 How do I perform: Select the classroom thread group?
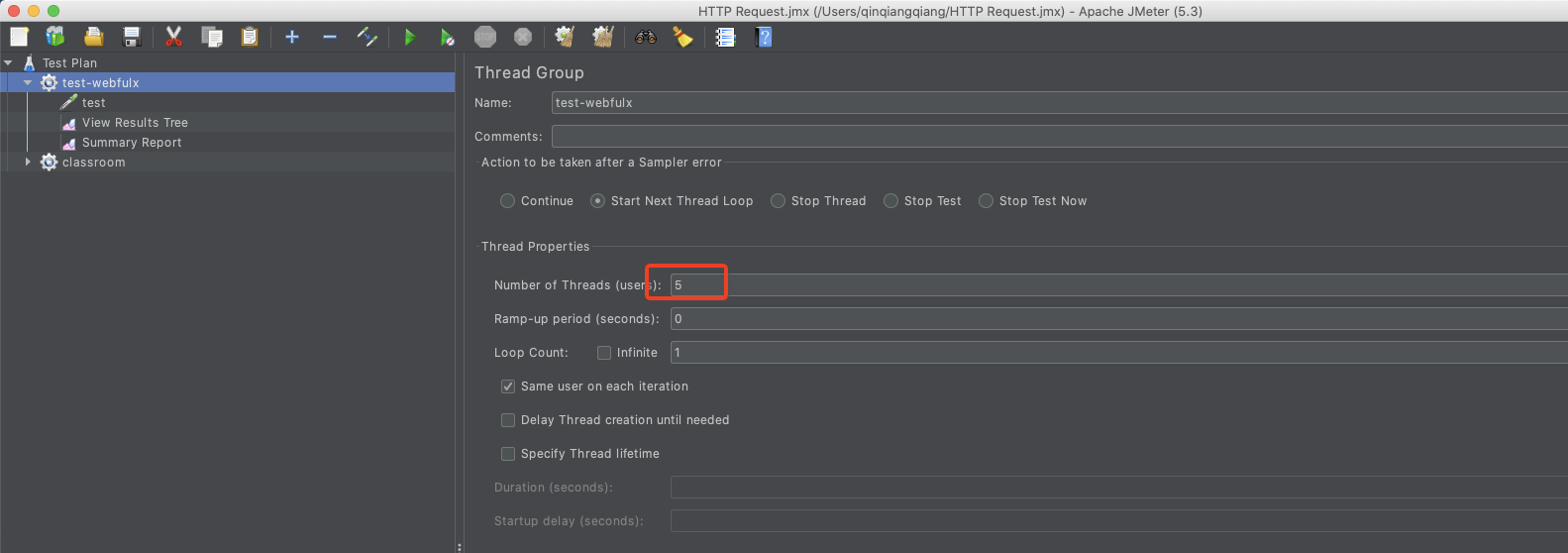click(x=94, y=162)
